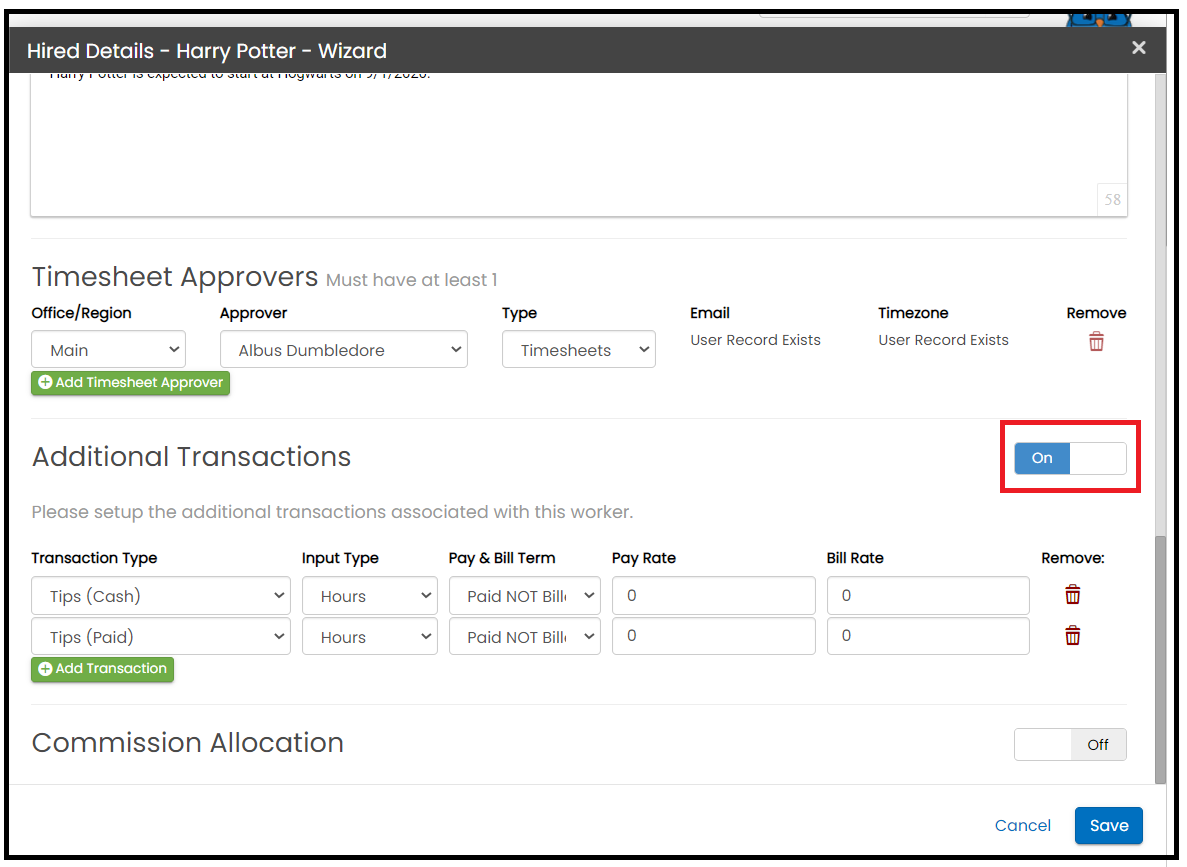Turn on the Commission Allocation switch
This screenshot has height=867, width=1187.
(1070, 744)
